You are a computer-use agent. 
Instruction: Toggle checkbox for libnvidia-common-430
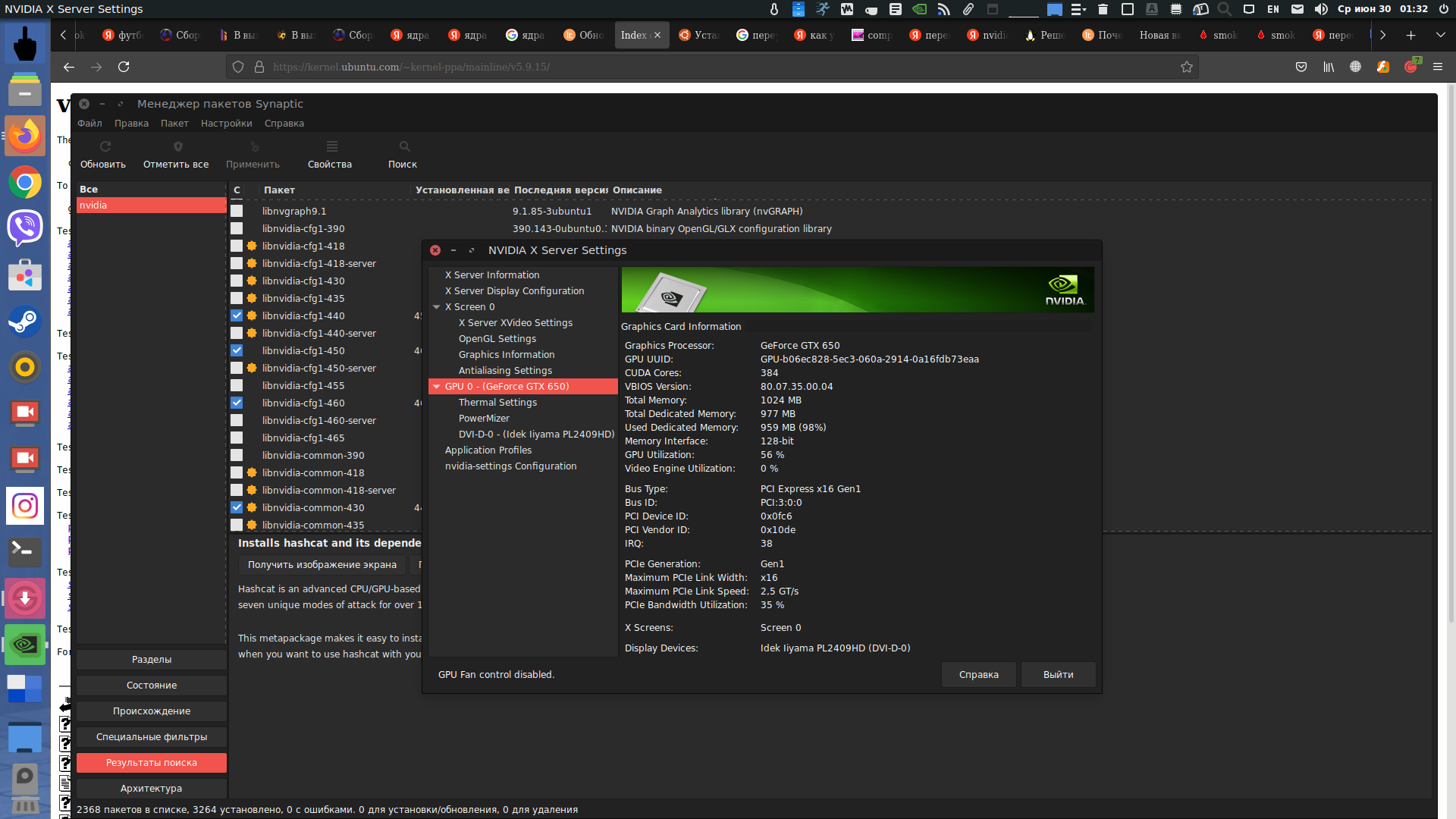click(237, 507)
